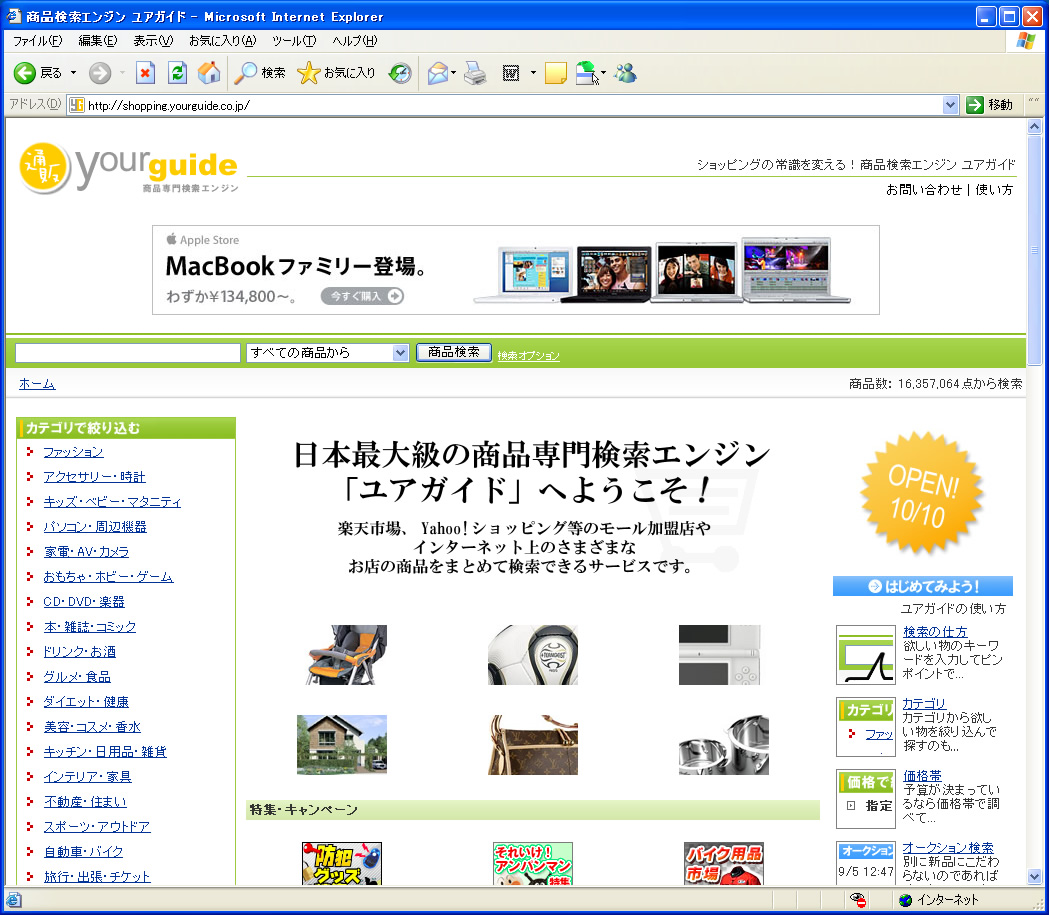
Task: Click the 商品検索 search button
Action: pyautogui.click(x=453, y=352)
